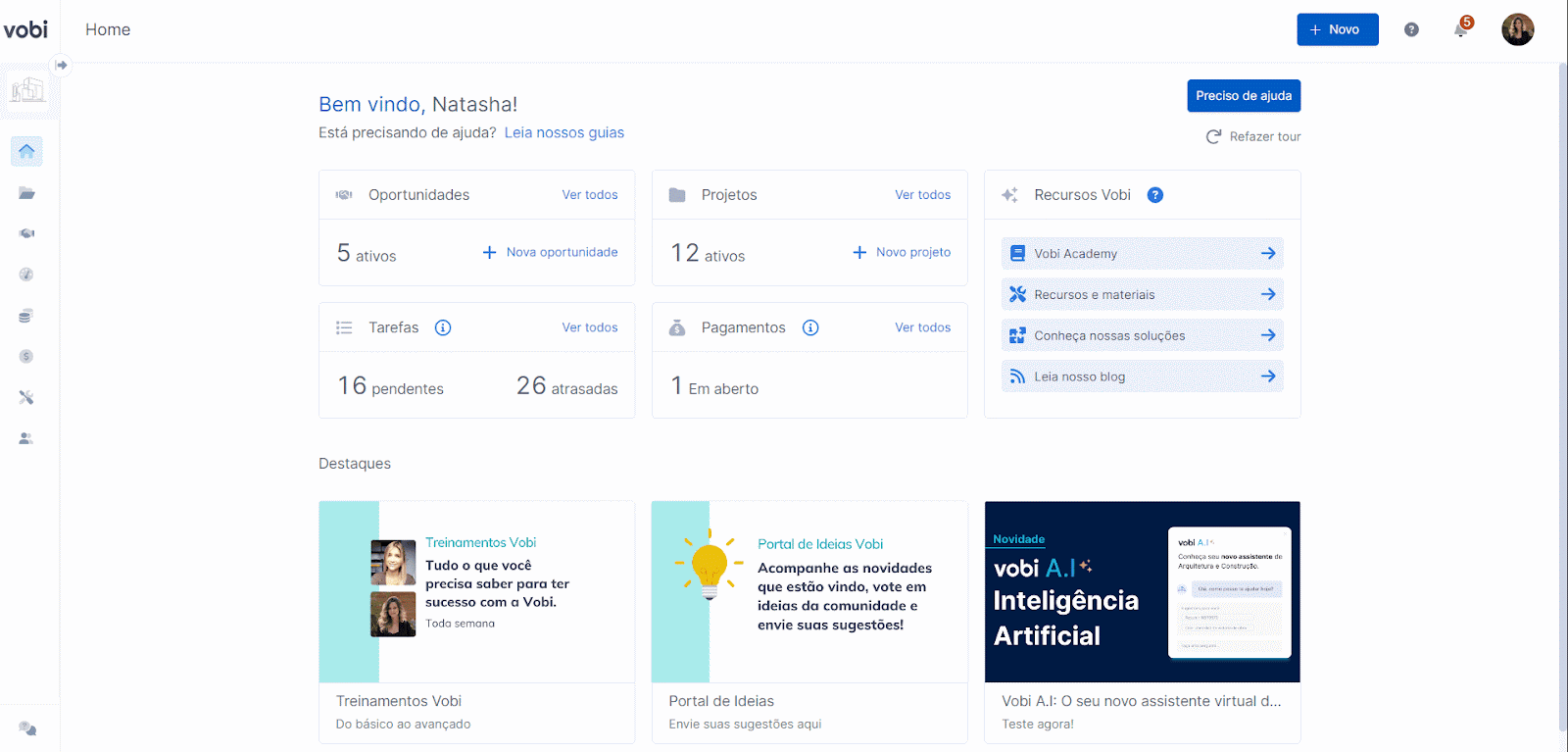
Task: Click the Recursos Vobi help icon
Action: [1155, 195]
